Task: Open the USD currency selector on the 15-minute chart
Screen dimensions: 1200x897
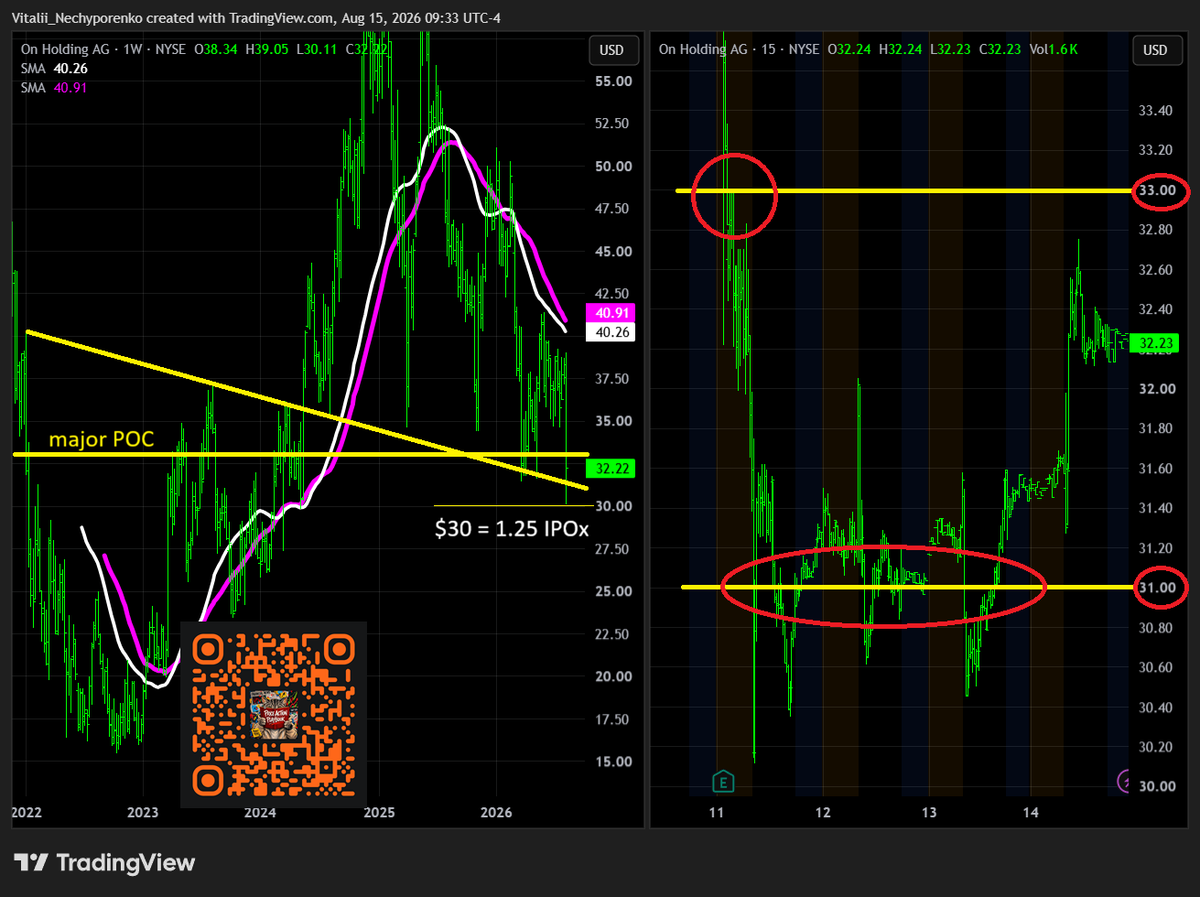Action: (1155, 50)
